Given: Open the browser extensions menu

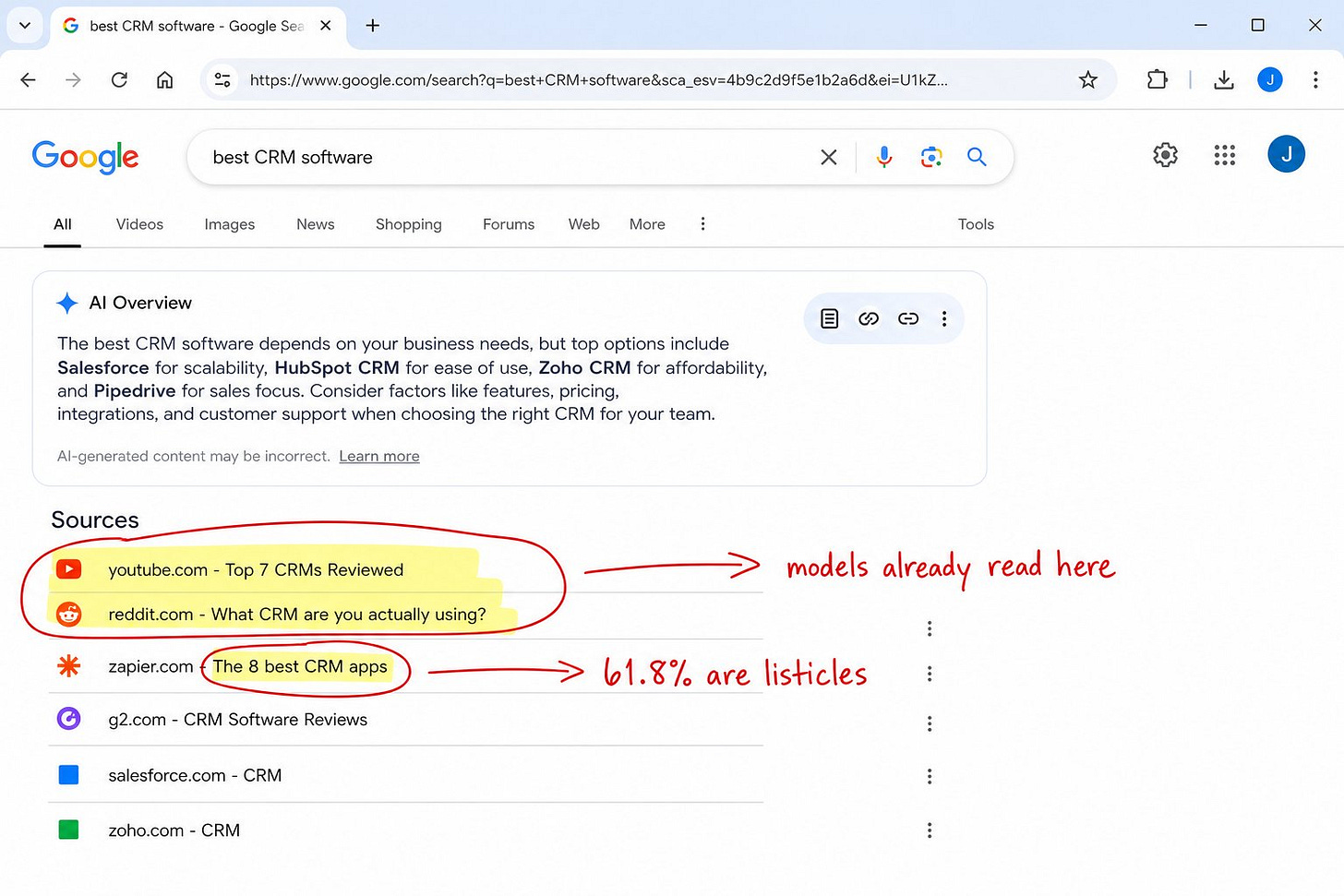Looking at the screenshot, I should (1157, 80).
